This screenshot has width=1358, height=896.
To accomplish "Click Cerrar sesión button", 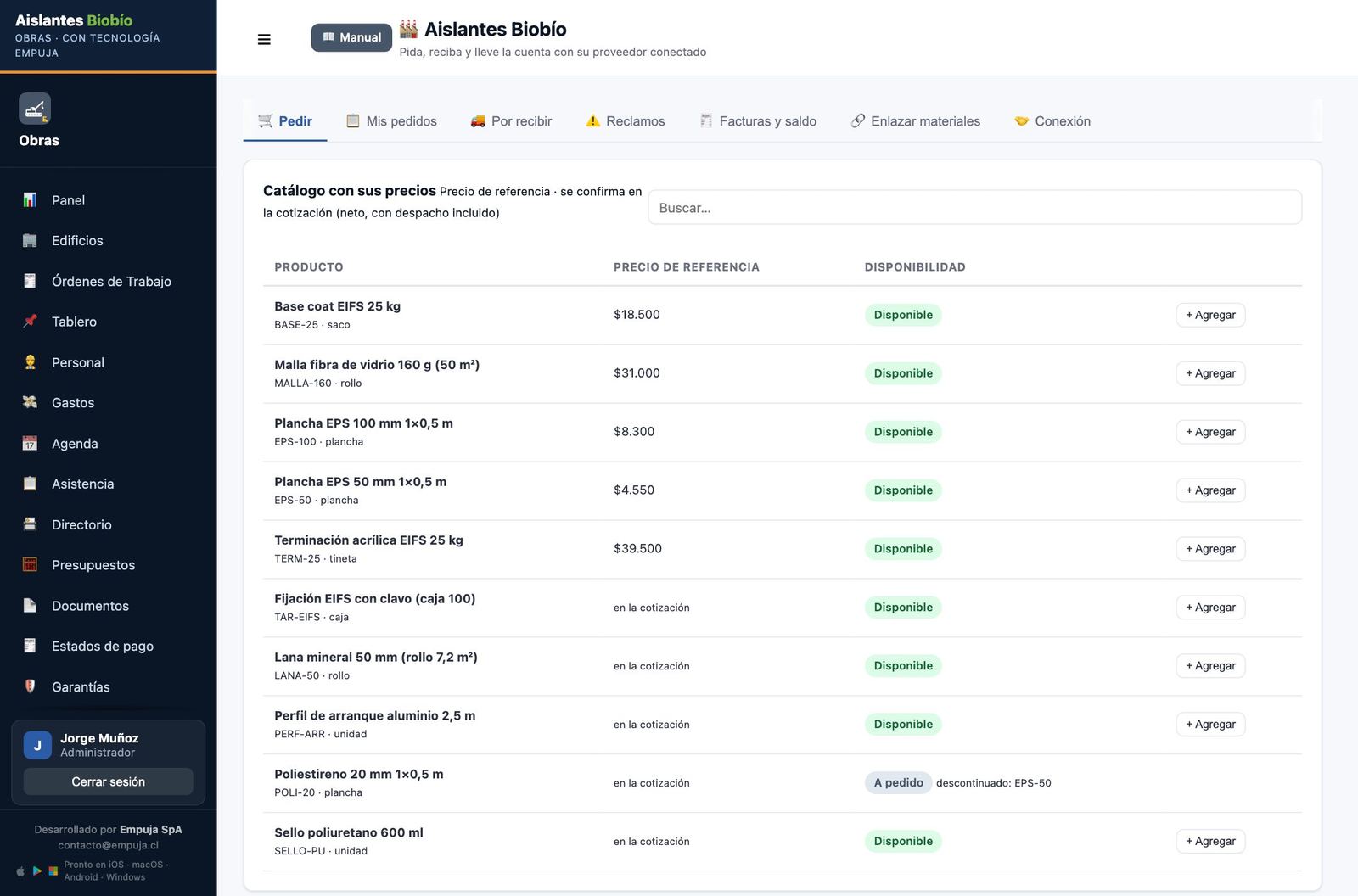I will tap(109, 781).
